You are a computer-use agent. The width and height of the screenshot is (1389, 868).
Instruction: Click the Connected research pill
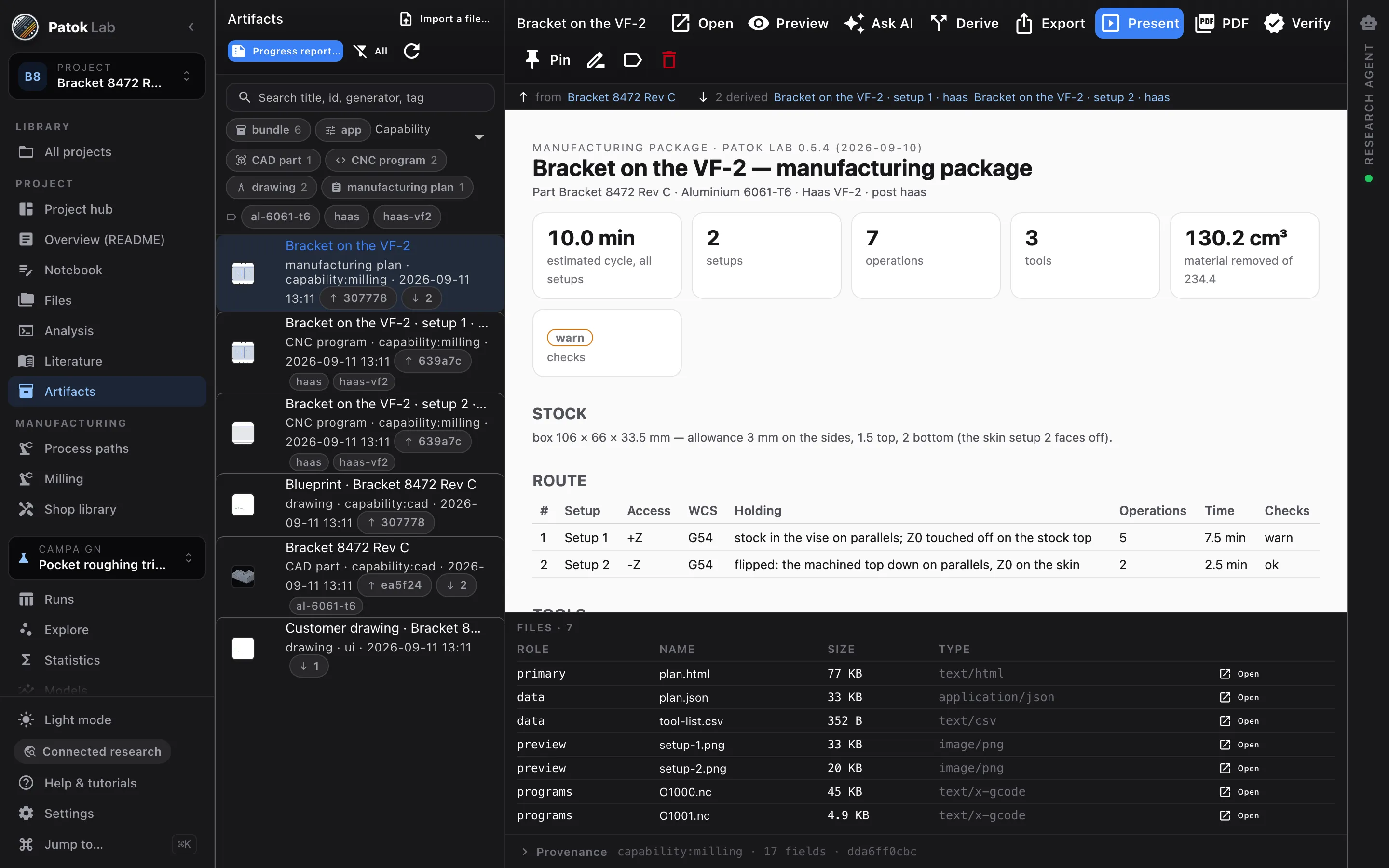point(93,751)
